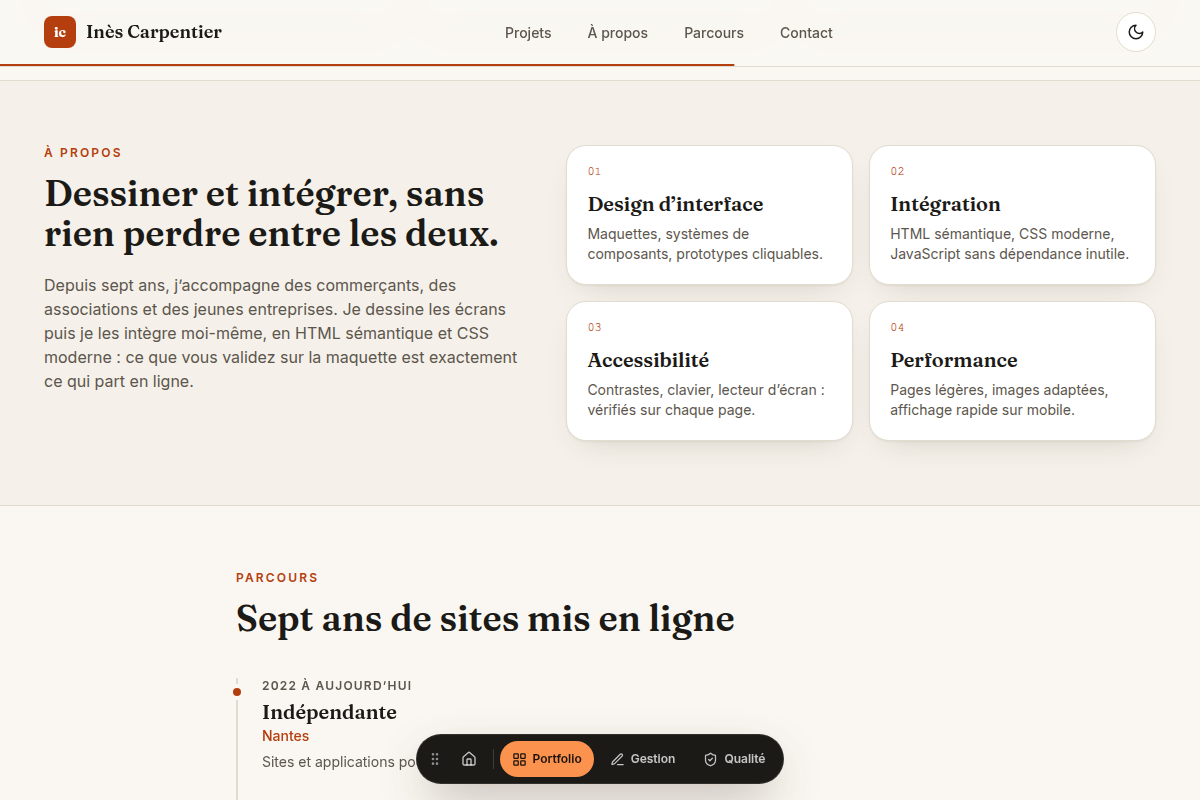Toggle dark mode with moon icon
Image resolution: width=1200 pixels, height=800 pixels.
[1136, 32]
